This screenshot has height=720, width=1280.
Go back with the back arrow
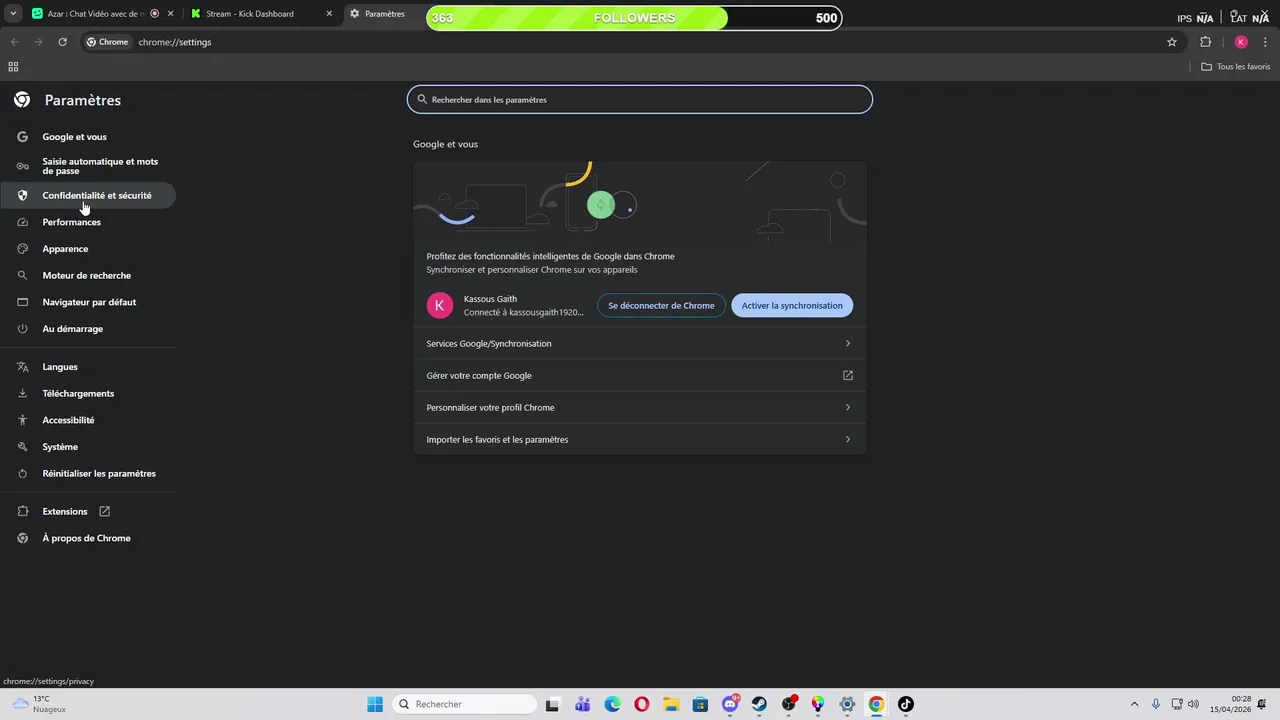pyautogui.click(x=14, y=42)
